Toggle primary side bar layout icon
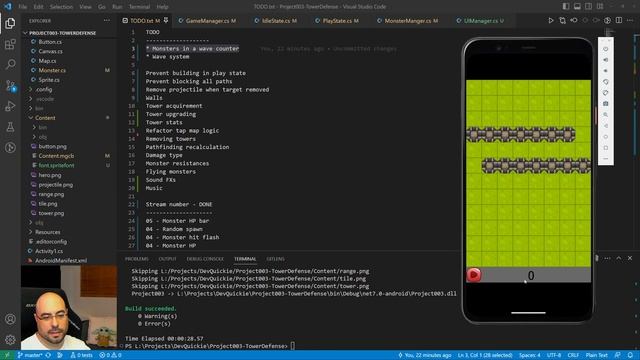640x360 pixels. pos(566,7)
